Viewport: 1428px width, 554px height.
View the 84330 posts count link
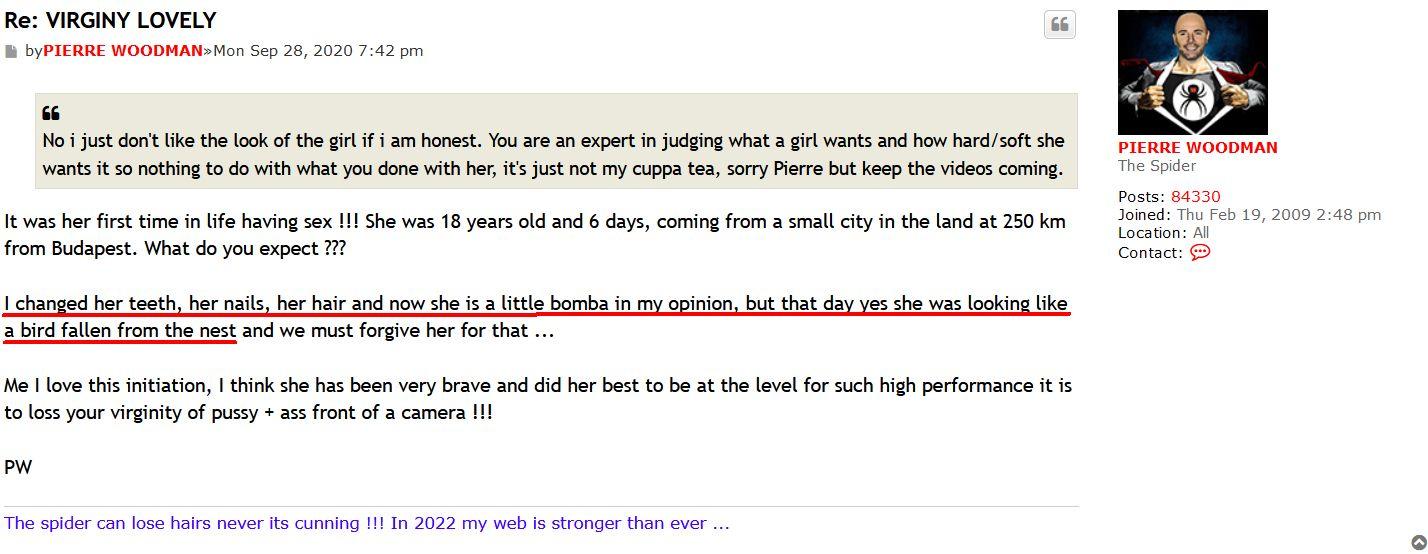click(x=1195, y=197)
